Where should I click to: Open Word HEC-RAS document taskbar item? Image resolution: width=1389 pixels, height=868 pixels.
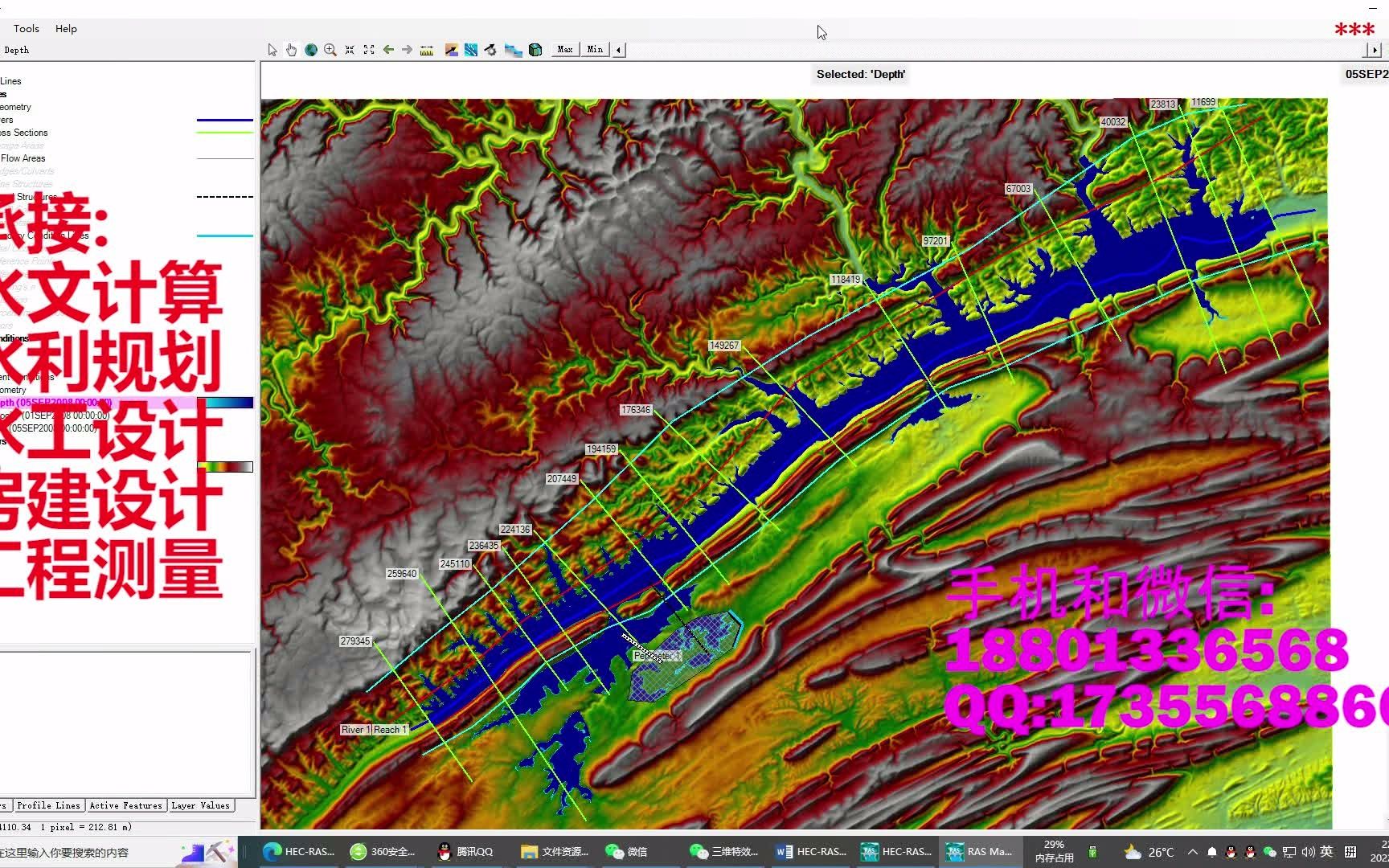pos(811,852)
